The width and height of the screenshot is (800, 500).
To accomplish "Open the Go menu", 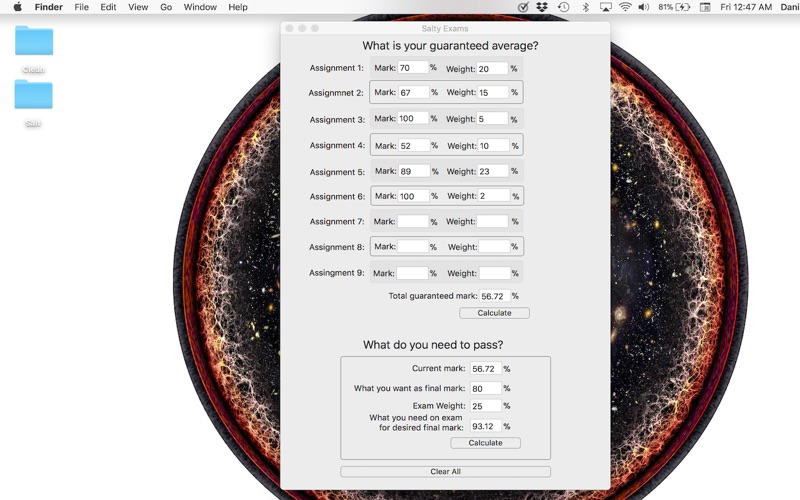I will click(x=166, y=7).
